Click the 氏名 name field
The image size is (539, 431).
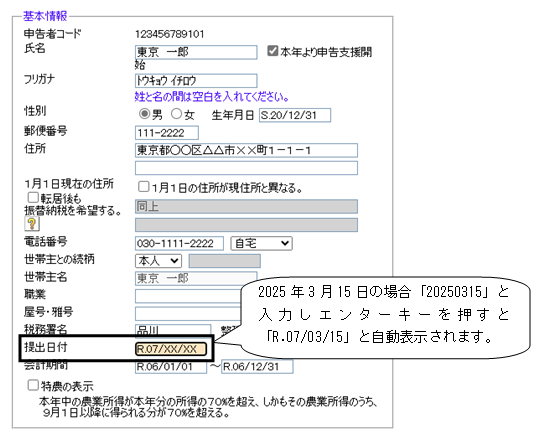[x=196, y=52]
